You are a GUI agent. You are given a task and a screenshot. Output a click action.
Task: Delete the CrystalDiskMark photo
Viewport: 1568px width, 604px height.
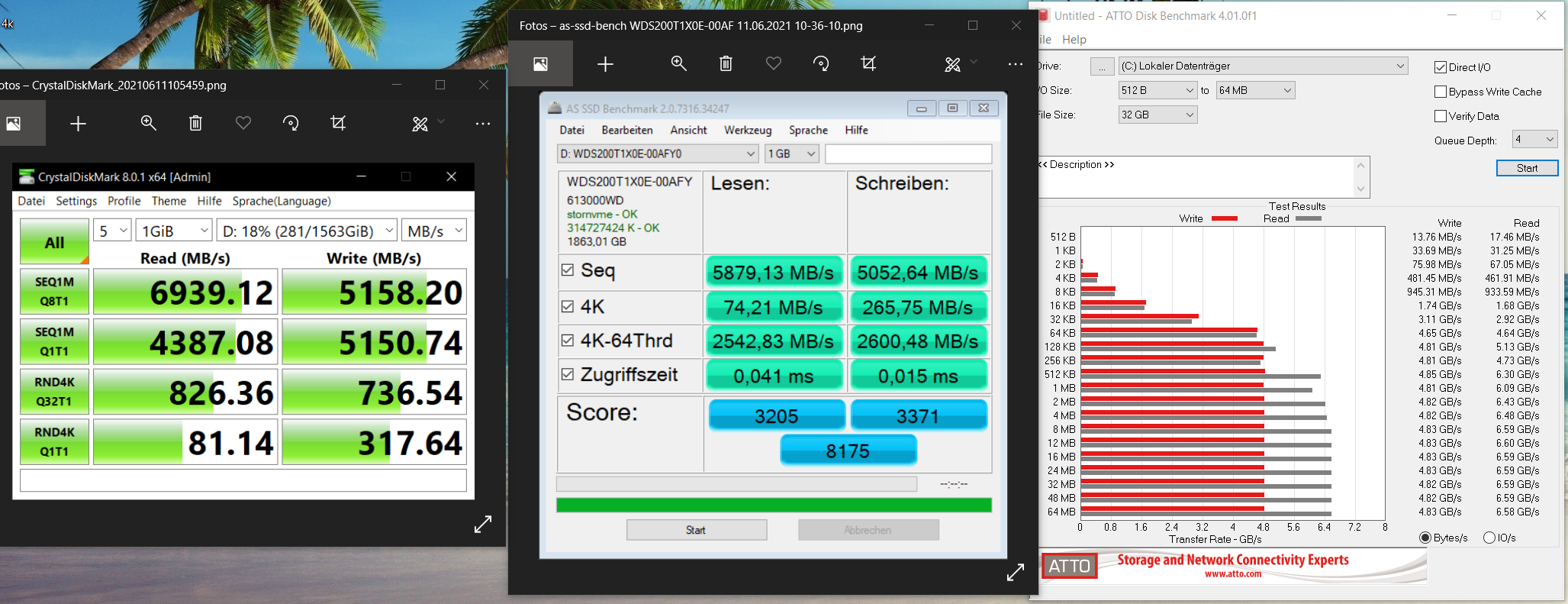195,124
